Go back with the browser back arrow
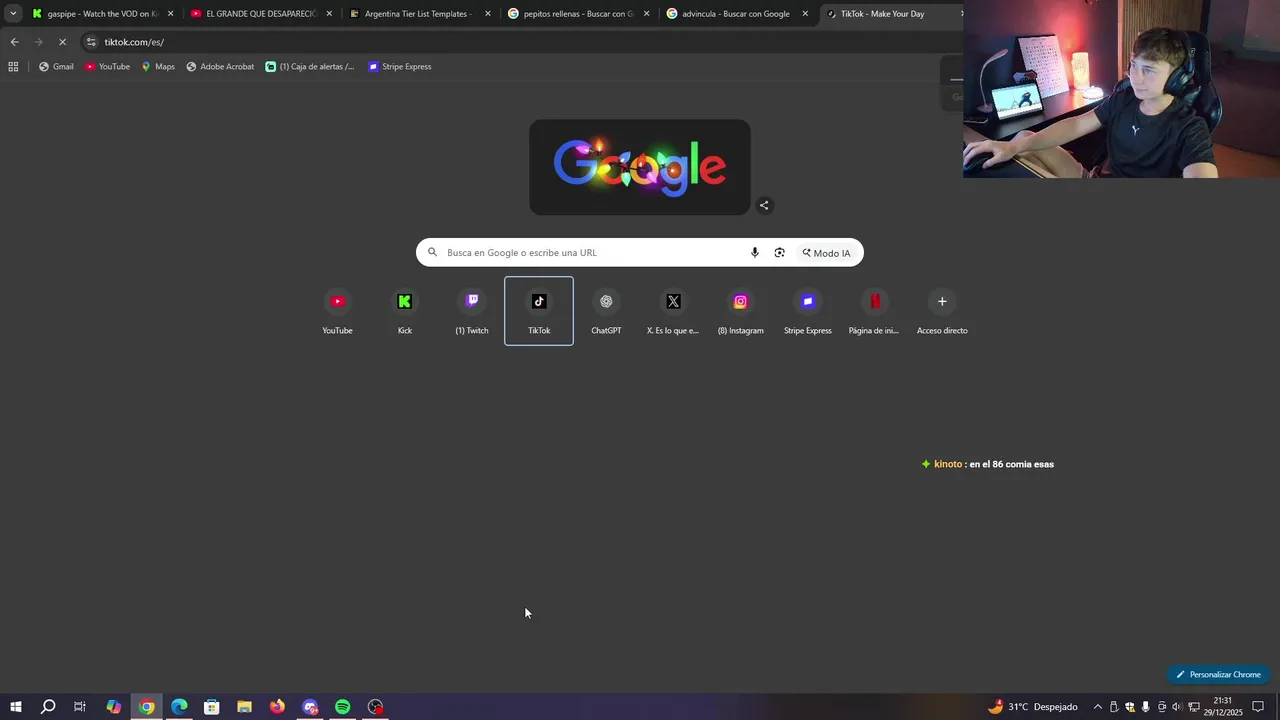 coord(14,42)
